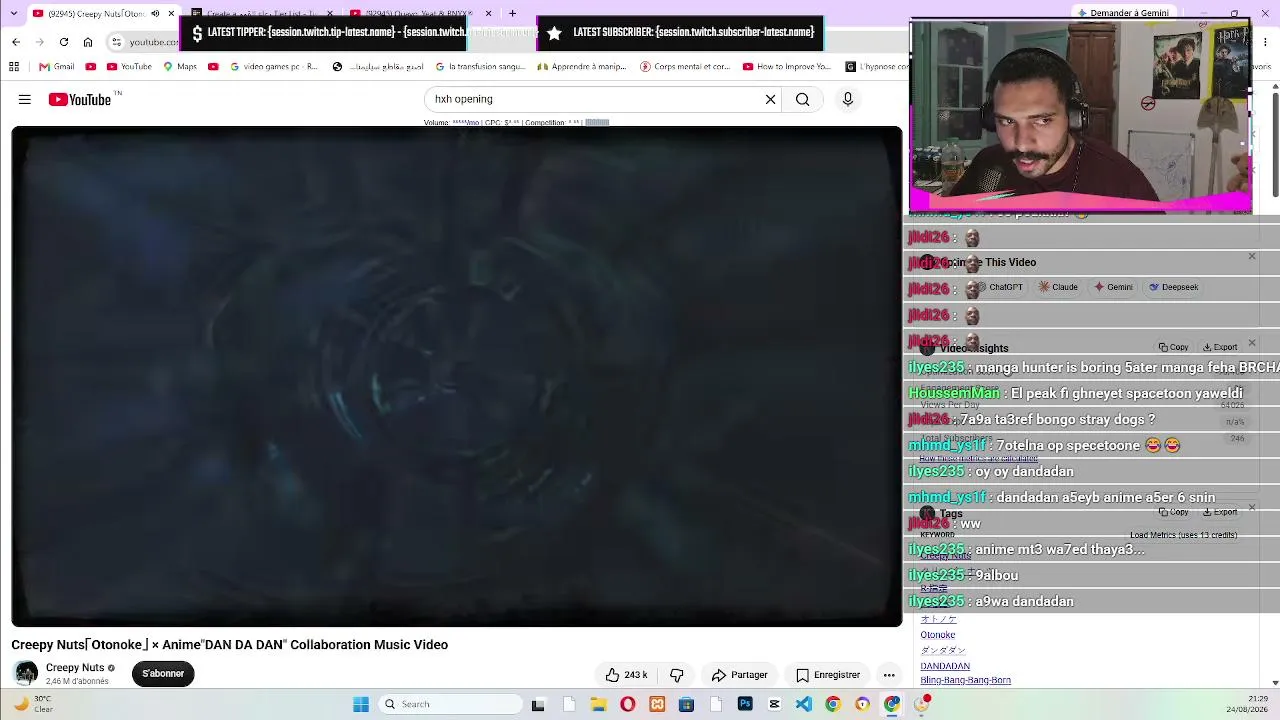Launch Photoshop from the taskbar
Viewport: 1280px width, 720px height.
coord(745,704)
